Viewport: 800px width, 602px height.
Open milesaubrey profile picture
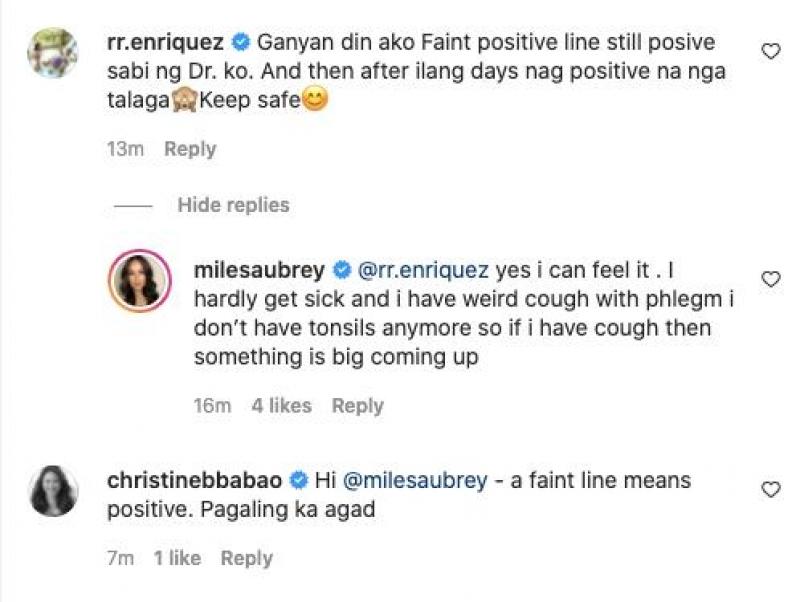(139, 281)
